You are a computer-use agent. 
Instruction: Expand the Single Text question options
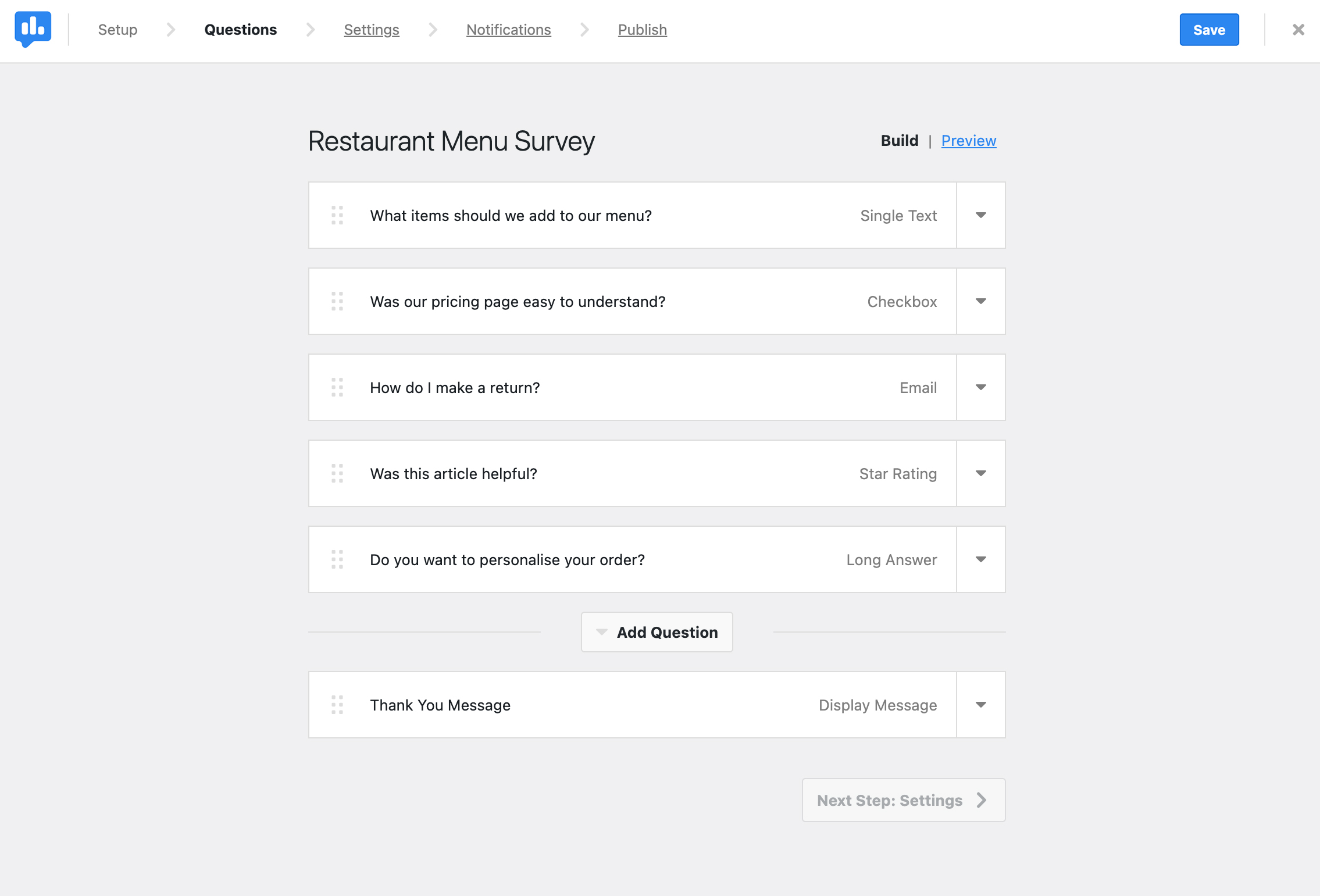tap(980, 215)
